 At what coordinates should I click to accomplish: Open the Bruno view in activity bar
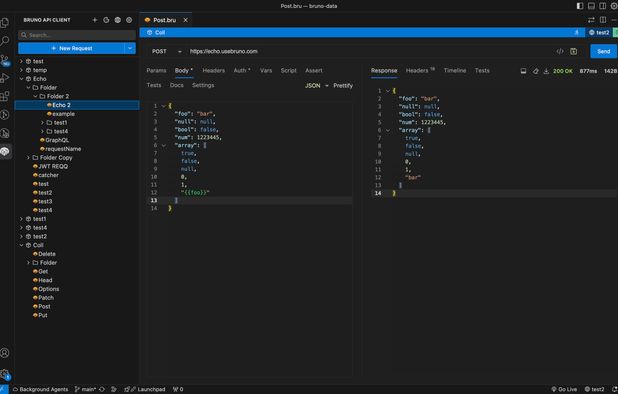[5, 151]
